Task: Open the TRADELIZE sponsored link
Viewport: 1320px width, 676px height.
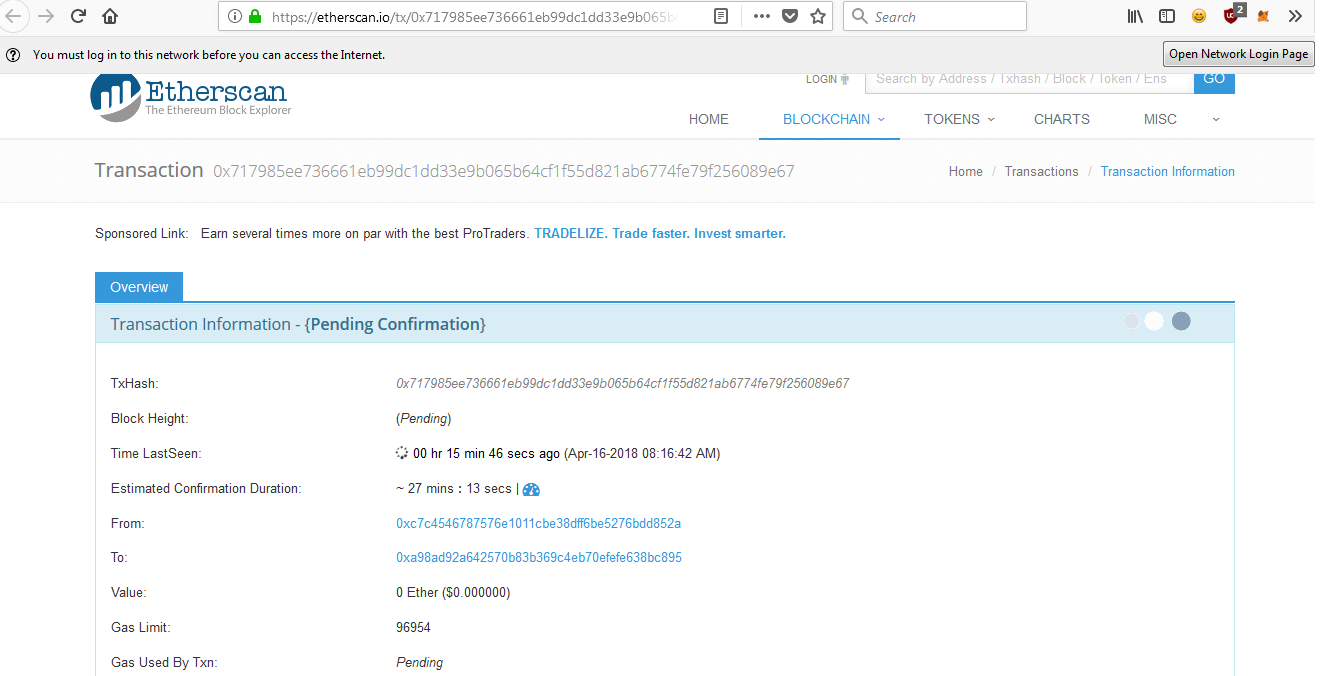Action: click(x=660, y=234)
